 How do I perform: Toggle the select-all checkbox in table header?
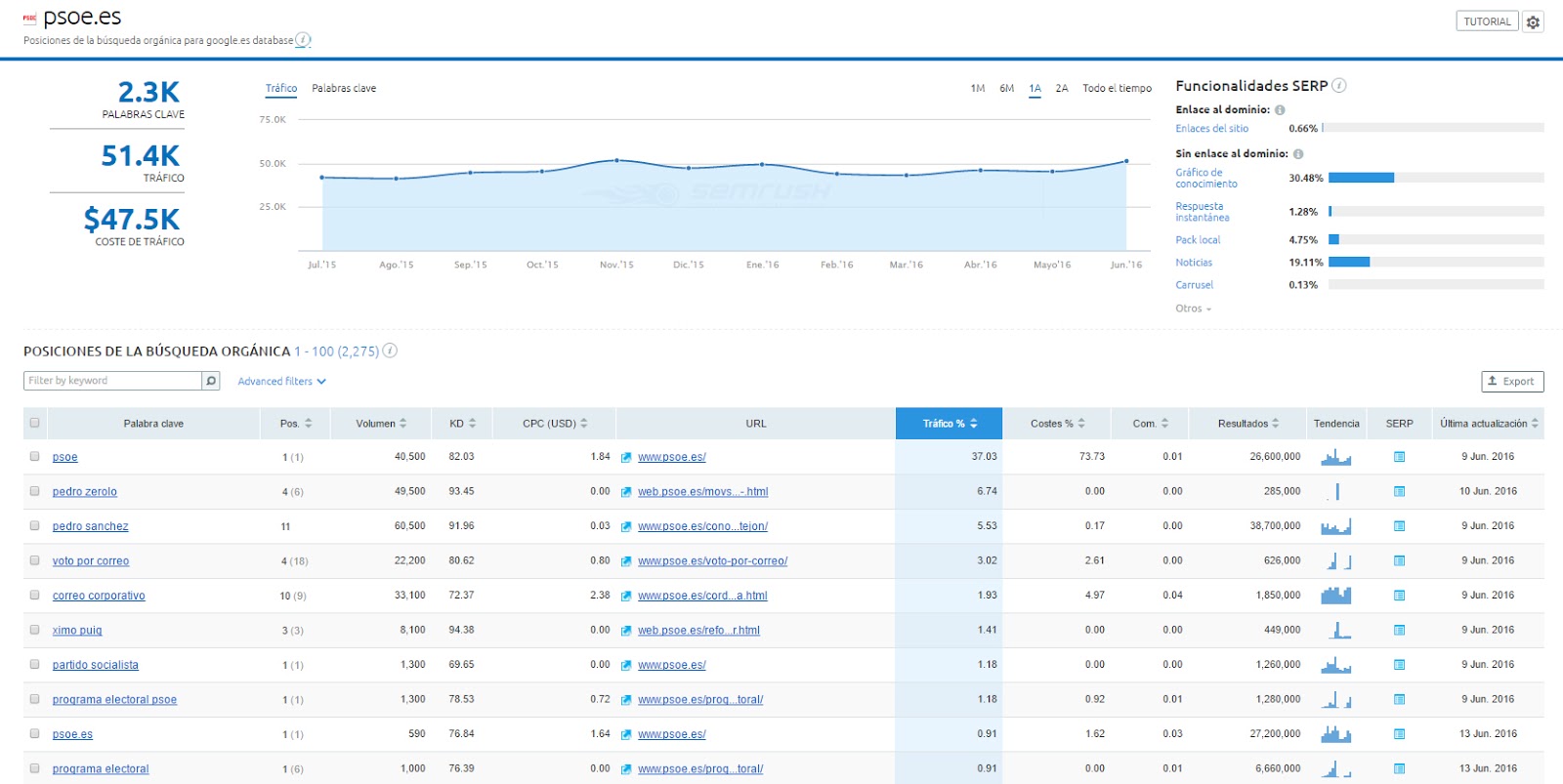tap(34, 423)
